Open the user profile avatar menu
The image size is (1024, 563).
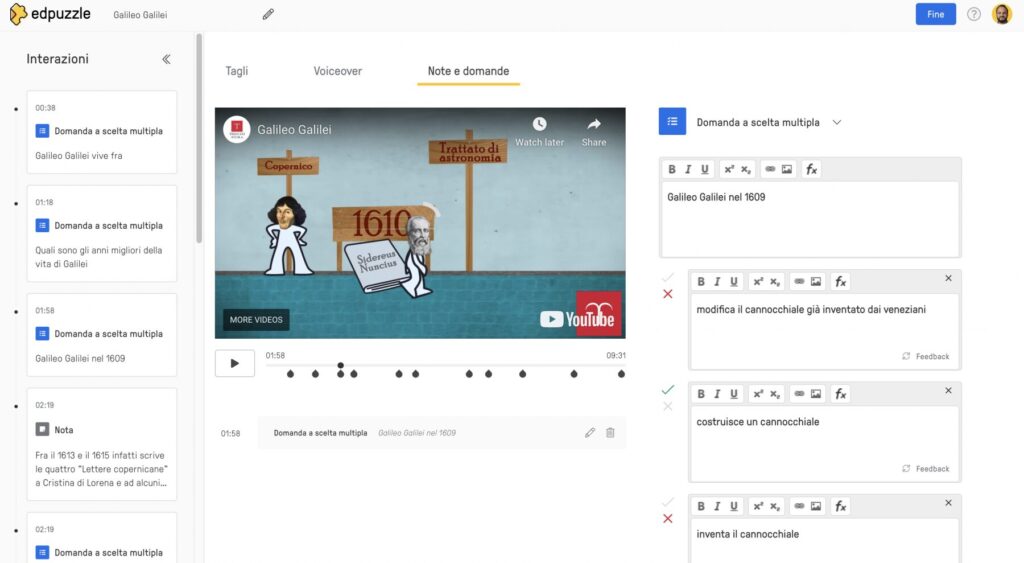1001,14
